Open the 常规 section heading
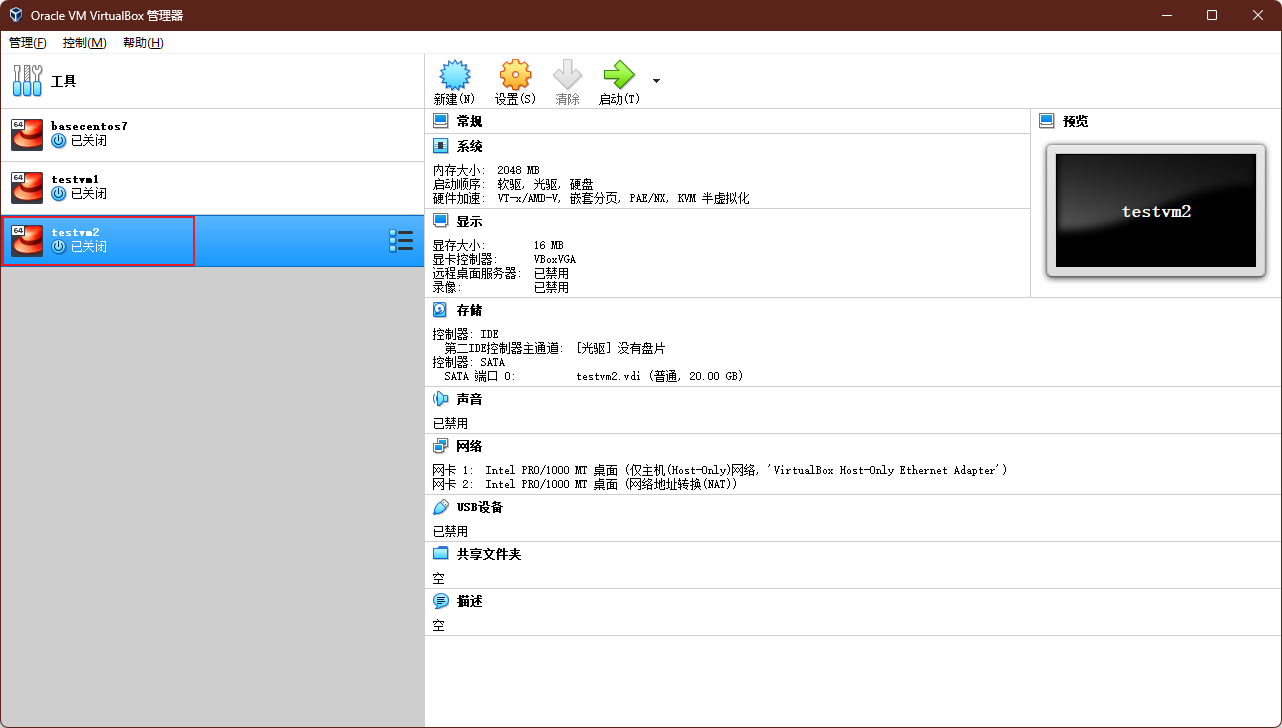 (469, 121)
